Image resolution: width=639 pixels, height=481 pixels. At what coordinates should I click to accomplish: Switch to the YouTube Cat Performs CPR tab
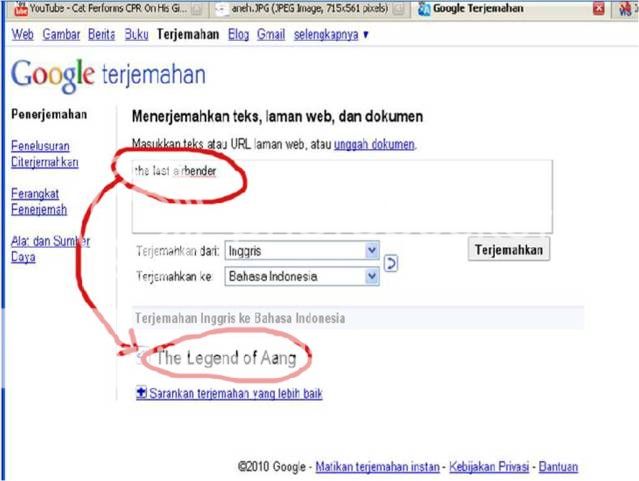(107, 9)
